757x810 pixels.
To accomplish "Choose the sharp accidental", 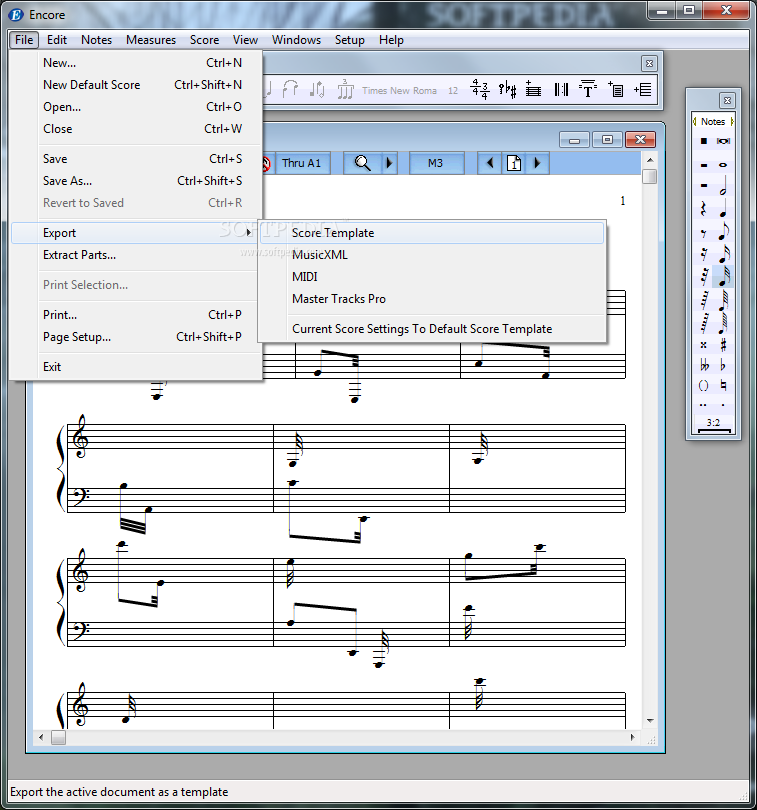I will 723,345.
